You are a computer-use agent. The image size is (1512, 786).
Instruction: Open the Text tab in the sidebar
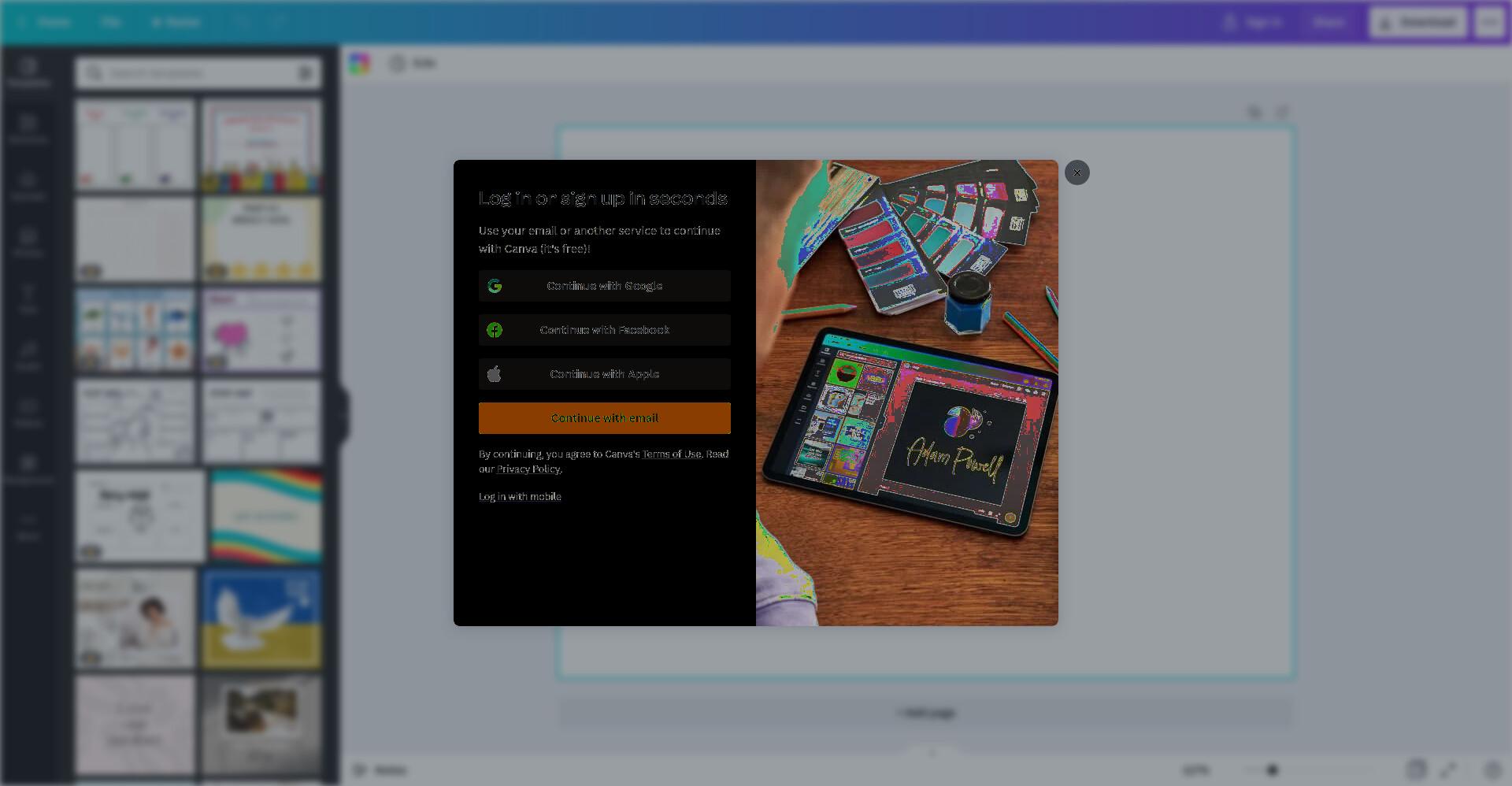(x=28, y=299)
